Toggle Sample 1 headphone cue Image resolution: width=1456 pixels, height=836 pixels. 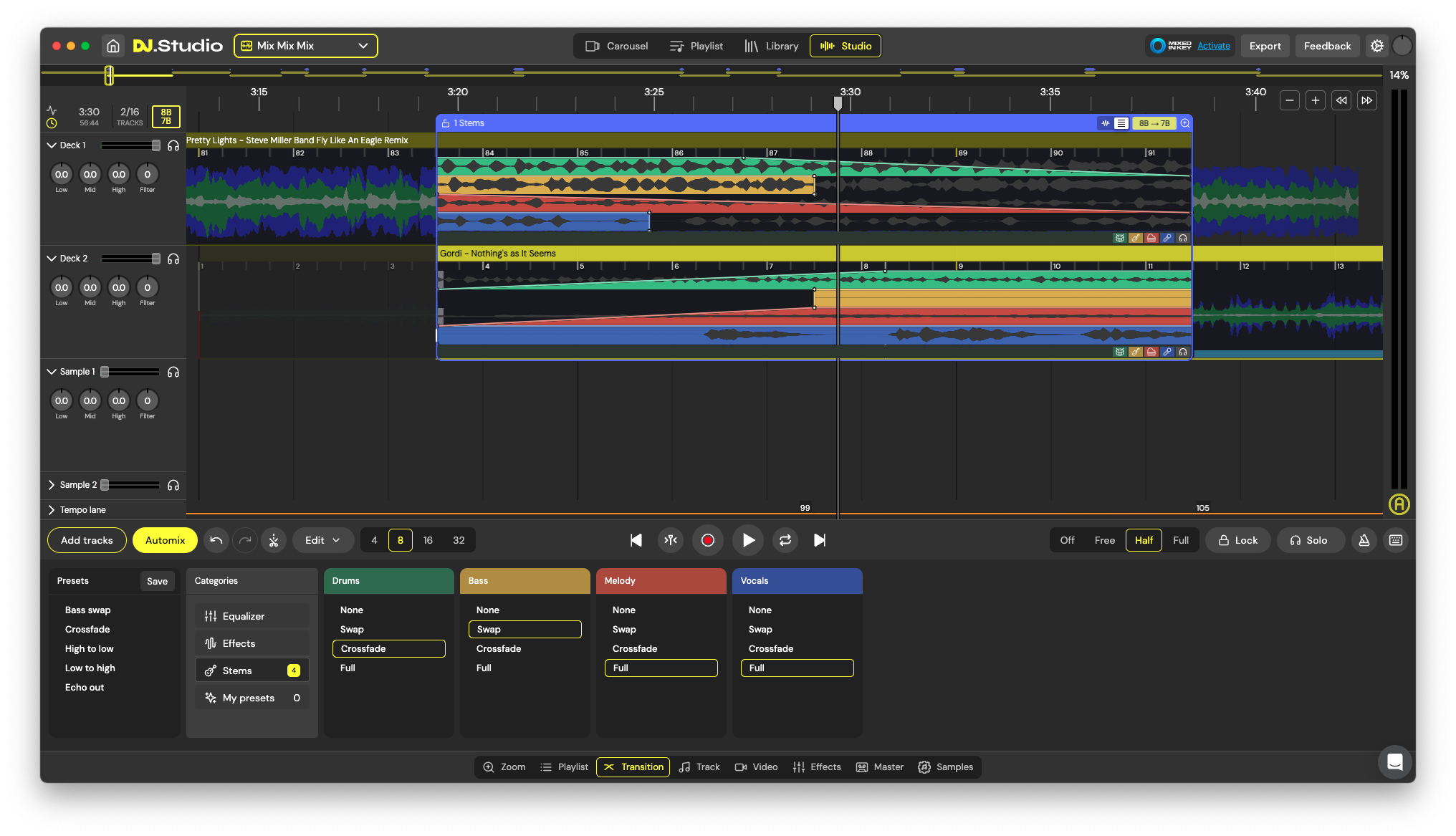[x=173, y=372]
